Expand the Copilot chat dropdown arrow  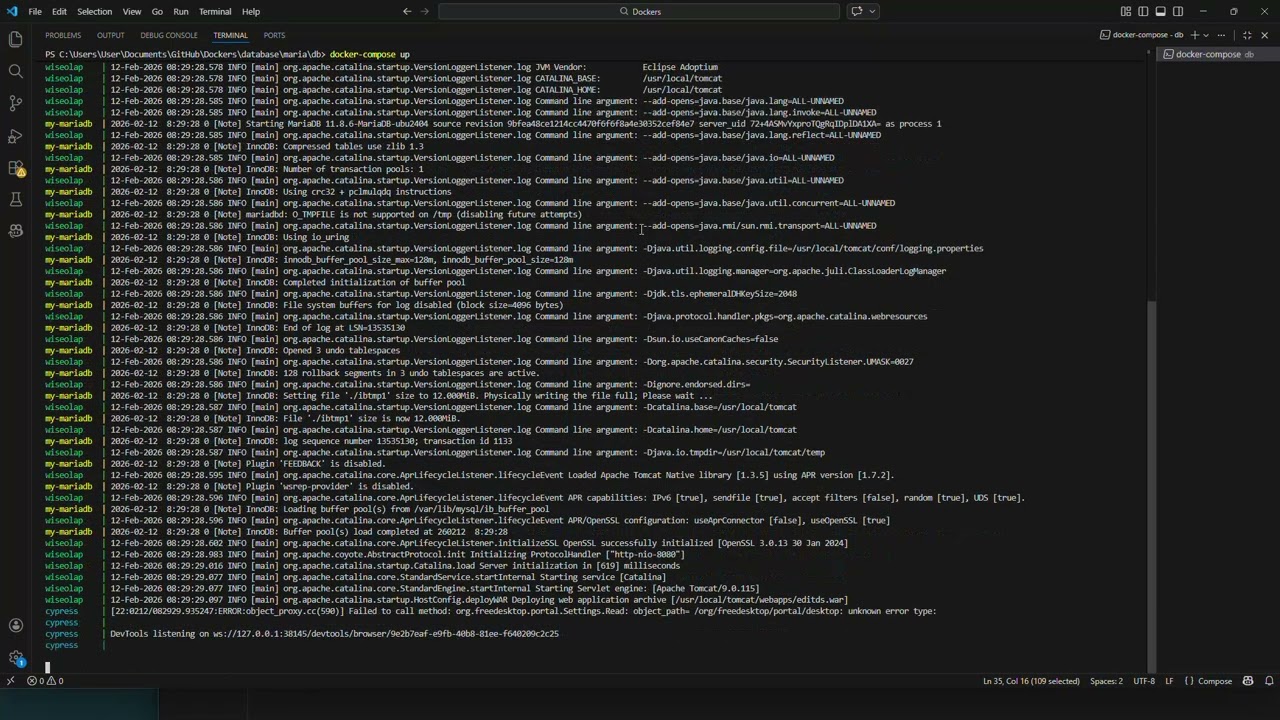click(x=873, y=11)
